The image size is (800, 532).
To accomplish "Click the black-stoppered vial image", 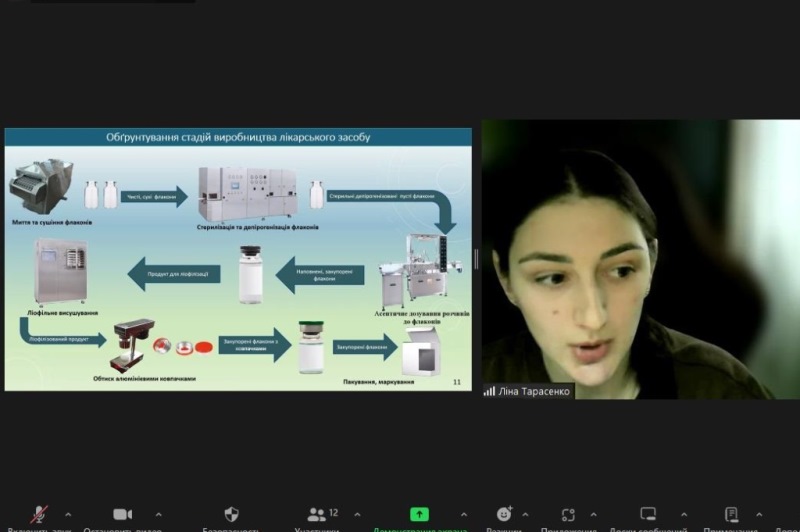I will point(251,274).
